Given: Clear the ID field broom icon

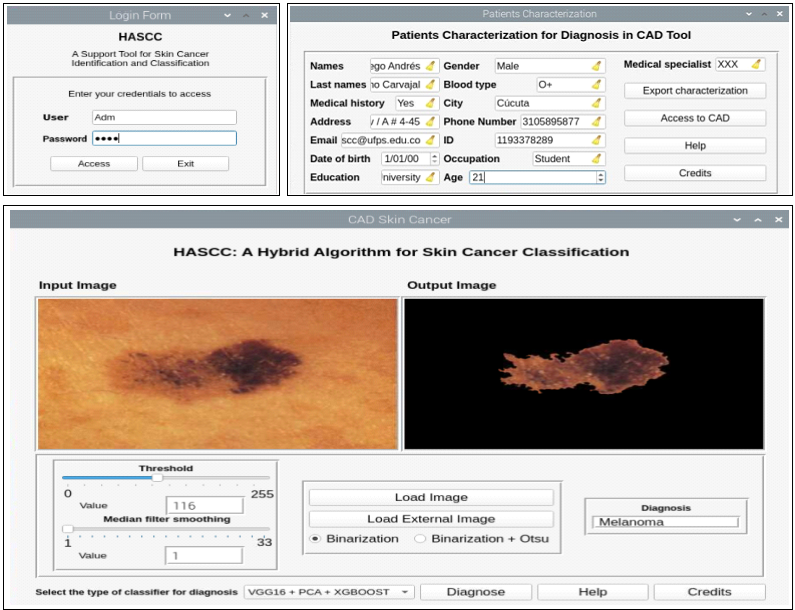Looking at the screenshot, I should coord(597,140).
